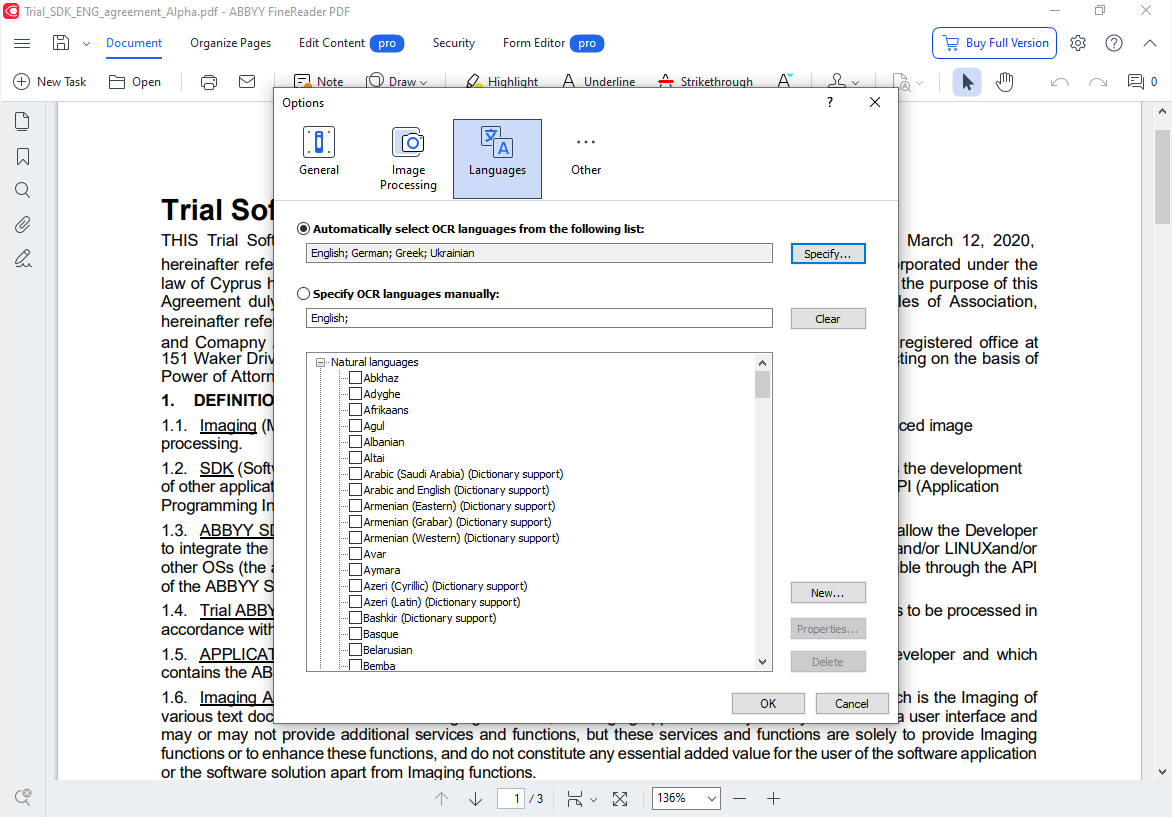Screen dimensions: 1172x817
Task: Click the language list scrollbar down arrow
Action: tap(762, 662)
